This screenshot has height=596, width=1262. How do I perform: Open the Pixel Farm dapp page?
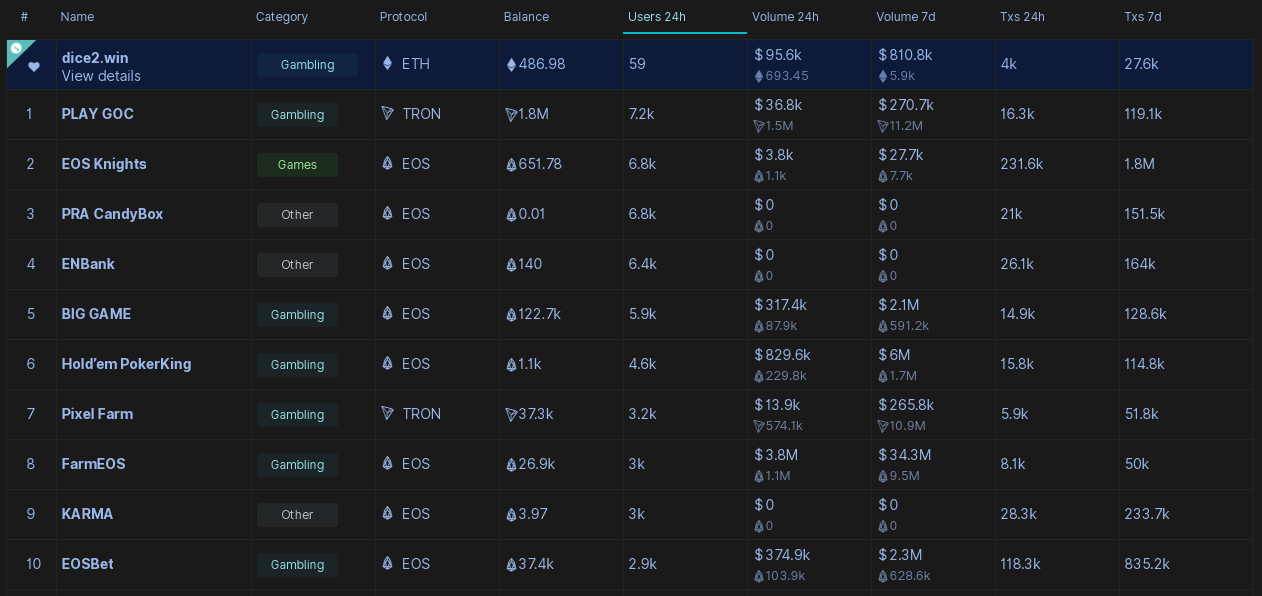click(97, 414)
